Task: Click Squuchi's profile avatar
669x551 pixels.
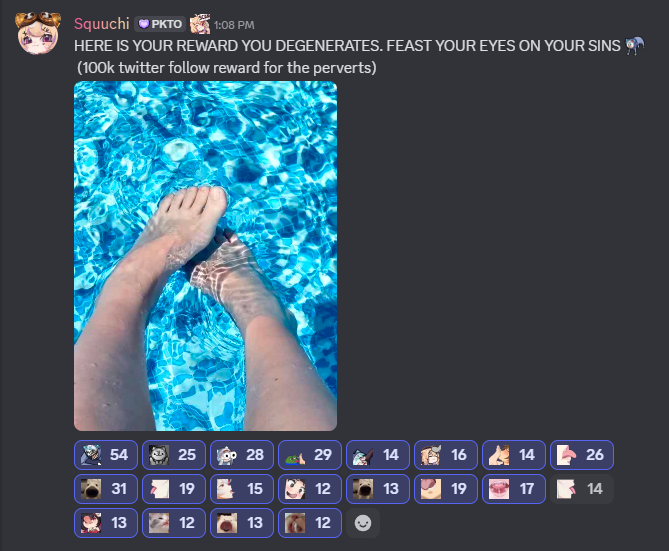Action: point(38,33)
